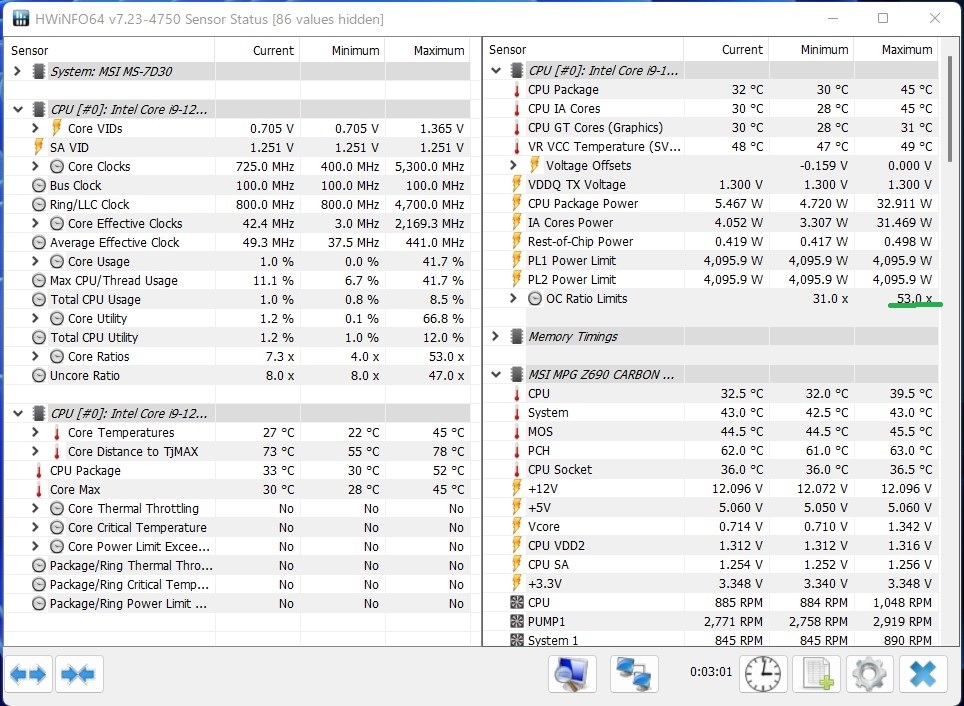The image size is (964, 706).
Task: Click the CPU Package Power lightning icon
Action: (517, 204)
